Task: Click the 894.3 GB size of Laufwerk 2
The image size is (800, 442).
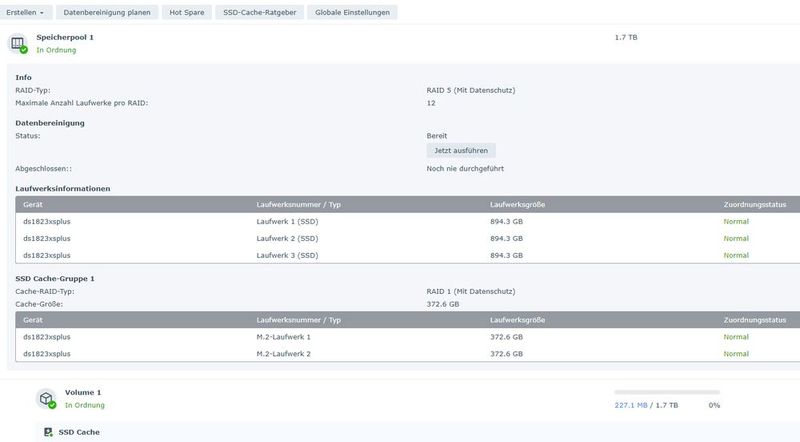Action: pyautogui.click(x=506, y=238)
